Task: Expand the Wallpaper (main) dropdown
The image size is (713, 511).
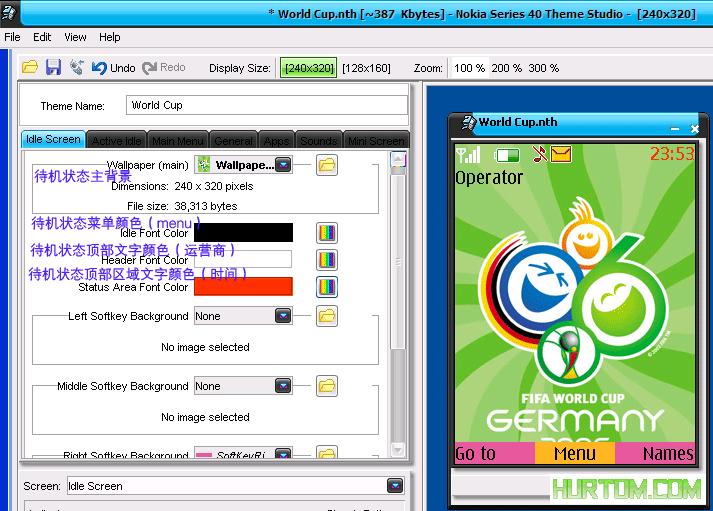Action: click(283, 165)
